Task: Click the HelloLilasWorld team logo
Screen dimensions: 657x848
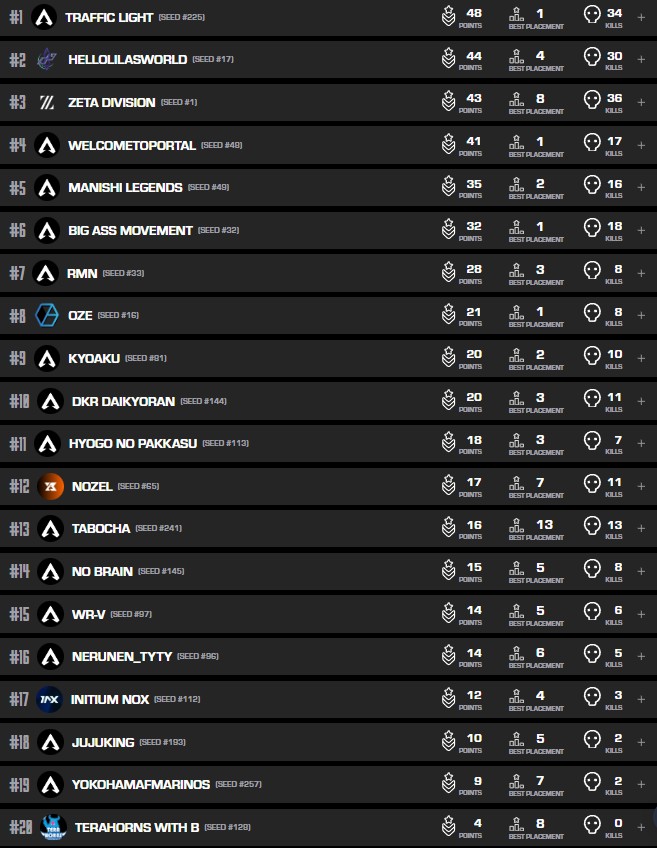Action: coord(47,60)
